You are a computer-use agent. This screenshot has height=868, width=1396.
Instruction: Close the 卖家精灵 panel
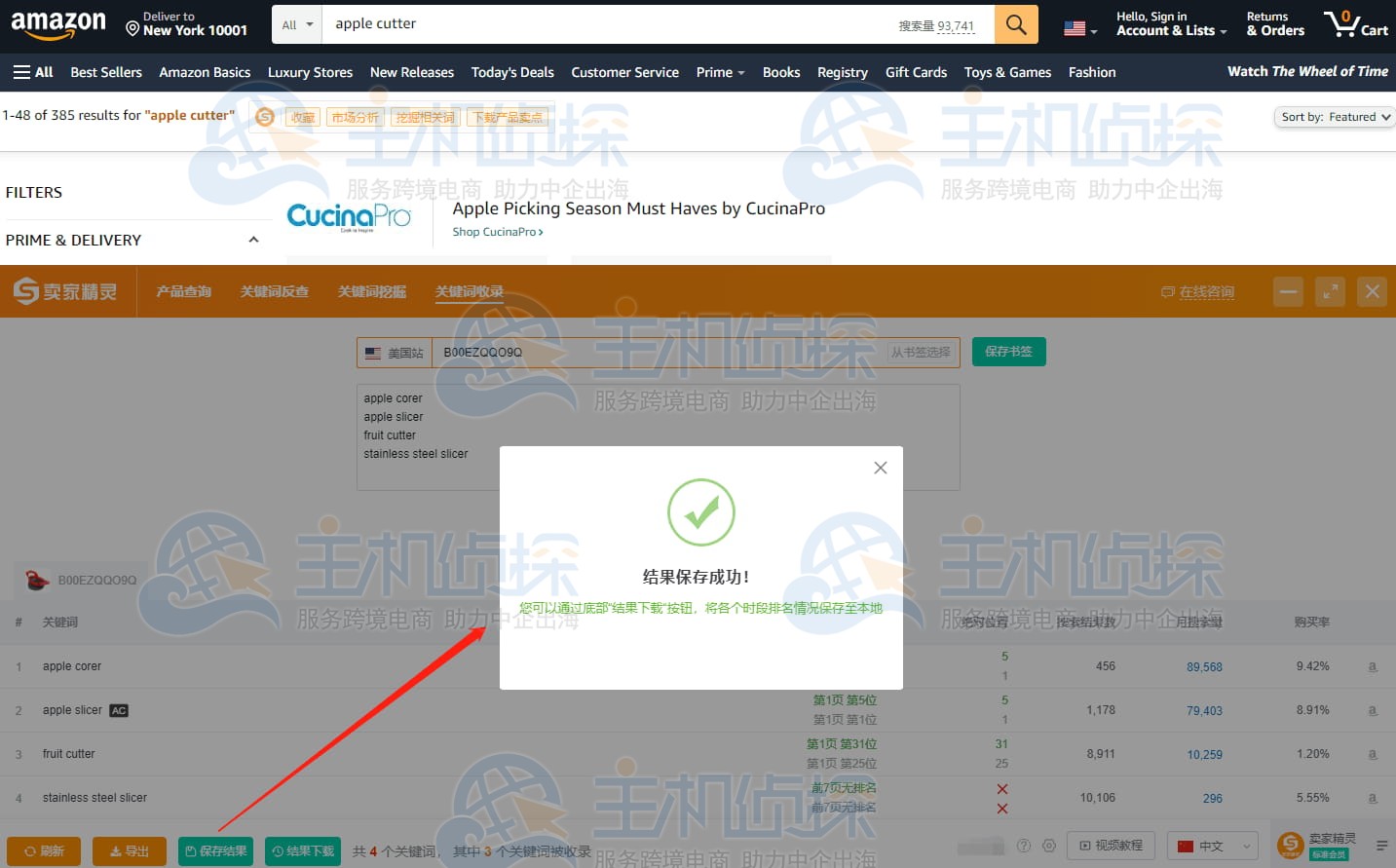click(x=1372, y=291)
